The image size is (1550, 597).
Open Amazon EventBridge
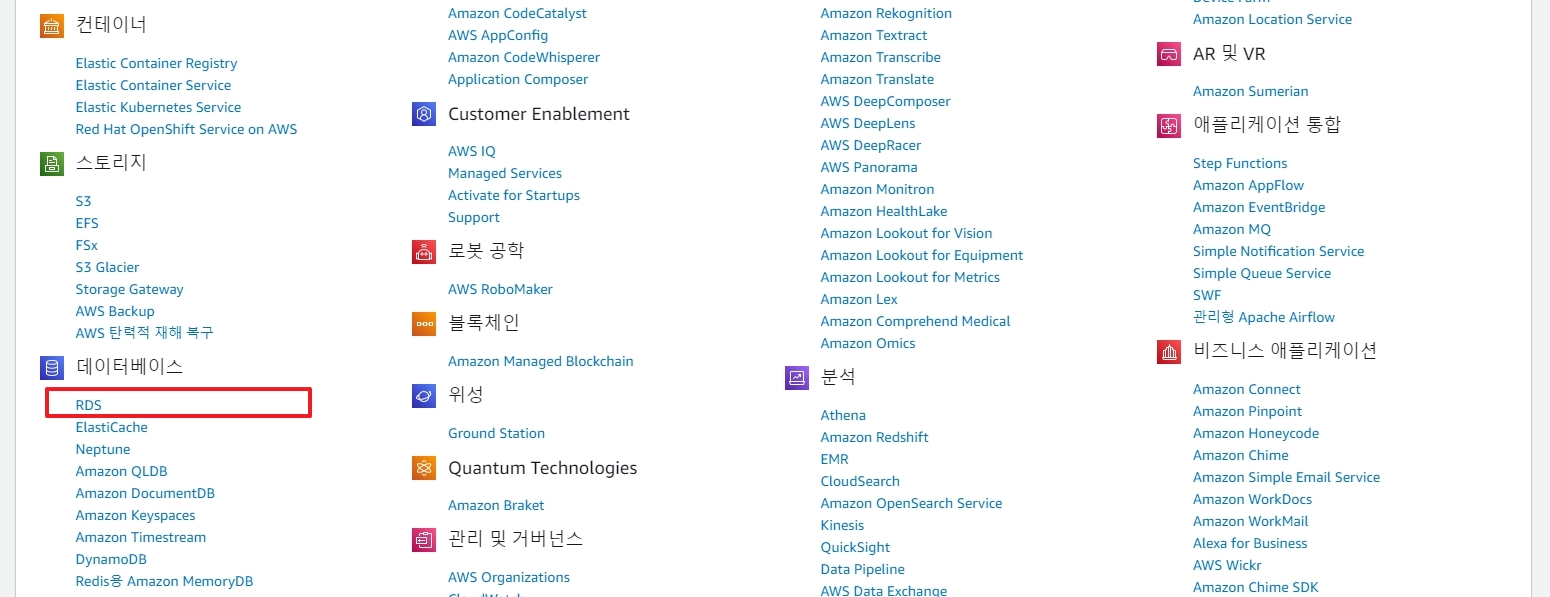pos(1259,207)
